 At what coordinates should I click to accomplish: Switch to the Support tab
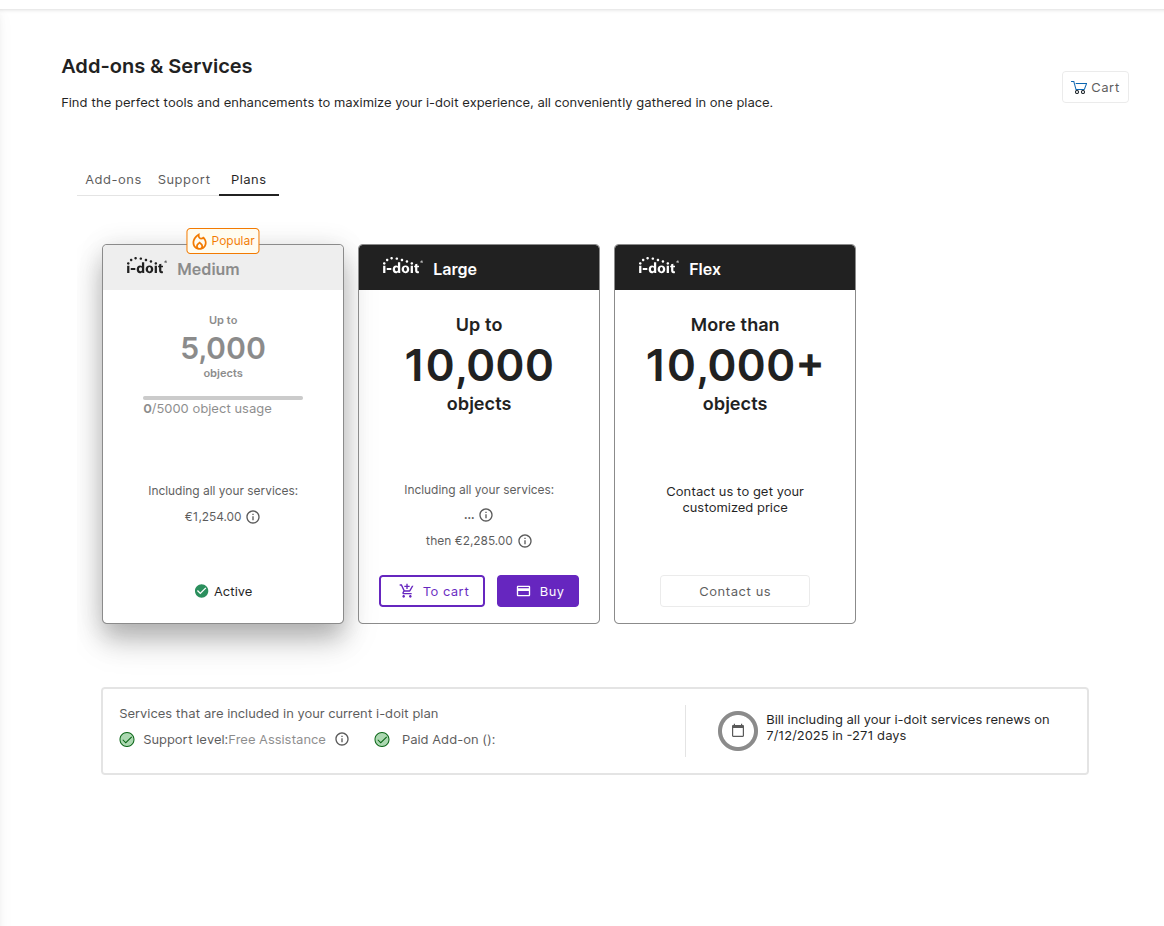[184, 180]
